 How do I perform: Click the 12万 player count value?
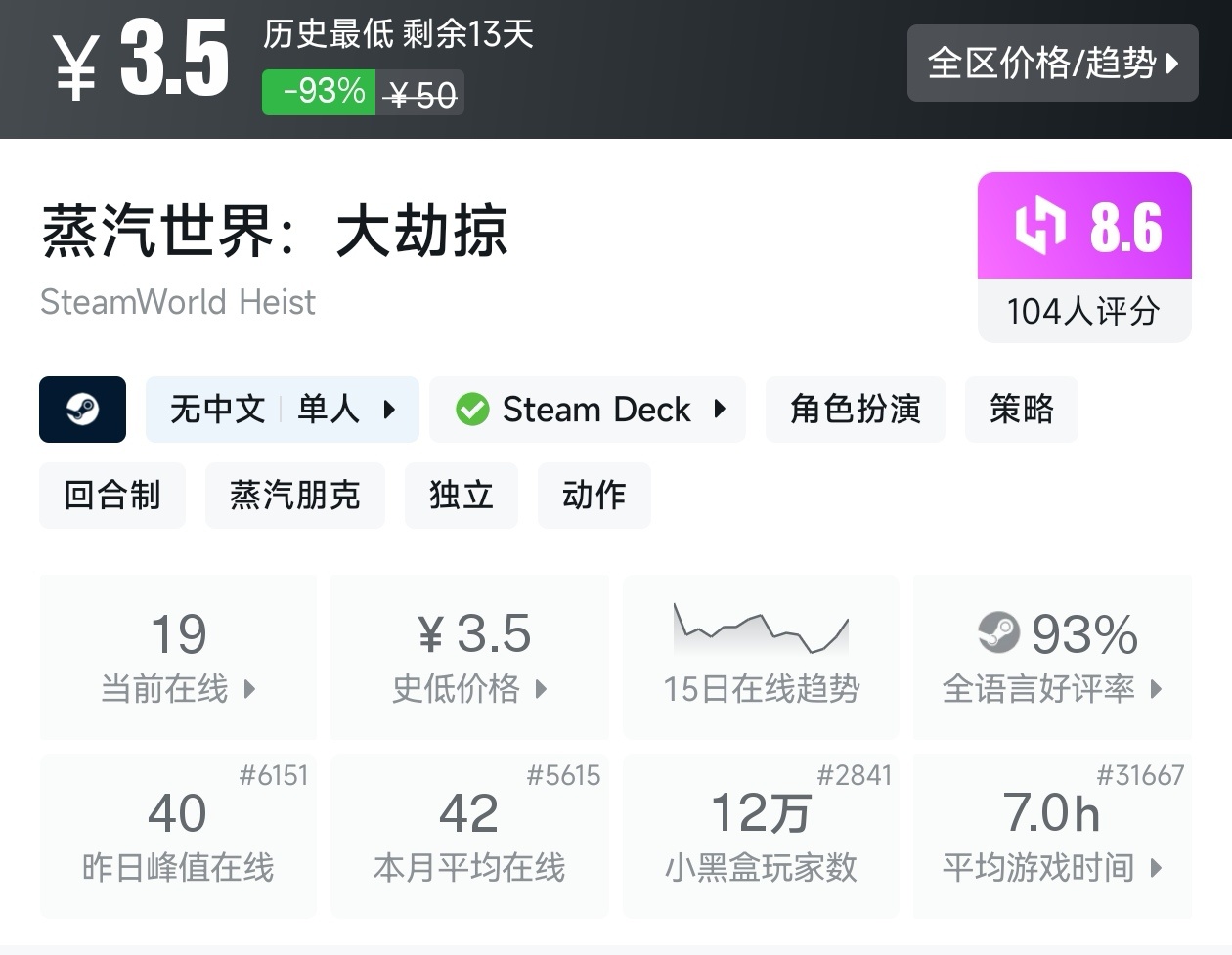[761, 813]
